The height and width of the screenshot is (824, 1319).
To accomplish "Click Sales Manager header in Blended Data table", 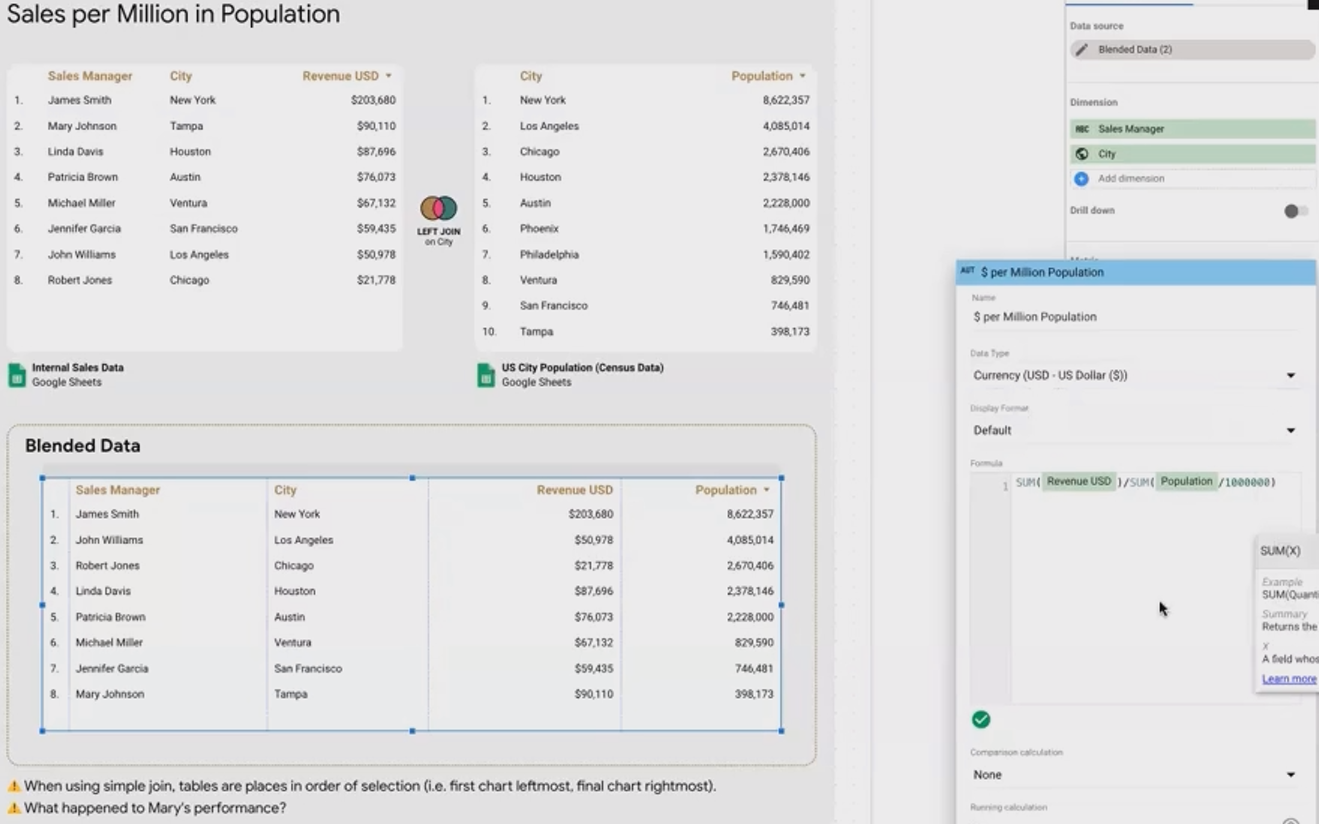I will (x=118, y=490).
